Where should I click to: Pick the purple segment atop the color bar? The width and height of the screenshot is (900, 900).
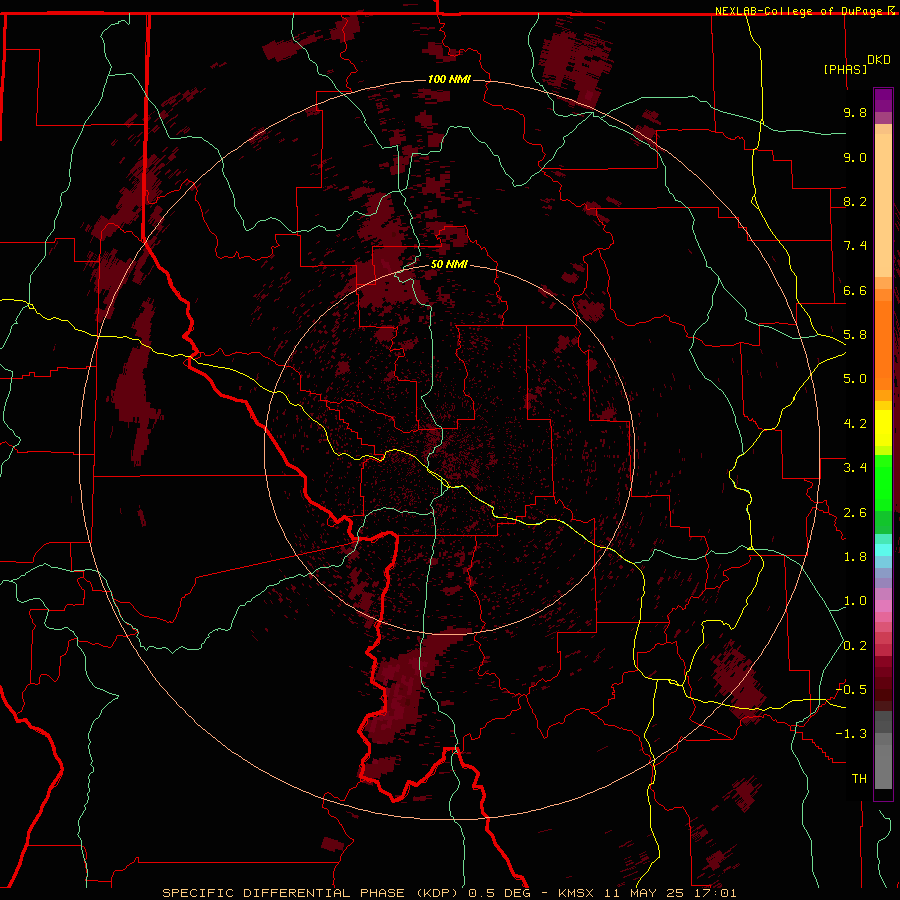point(883,100)
